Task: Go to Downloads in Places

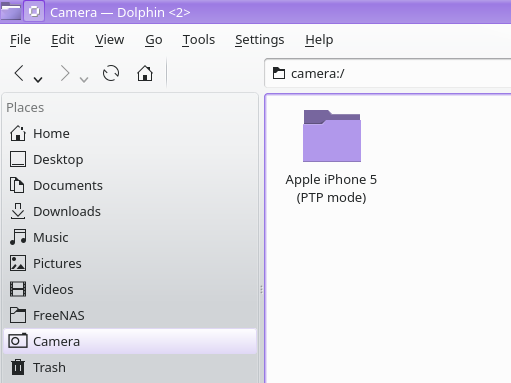Action: [x=130, y=211]
